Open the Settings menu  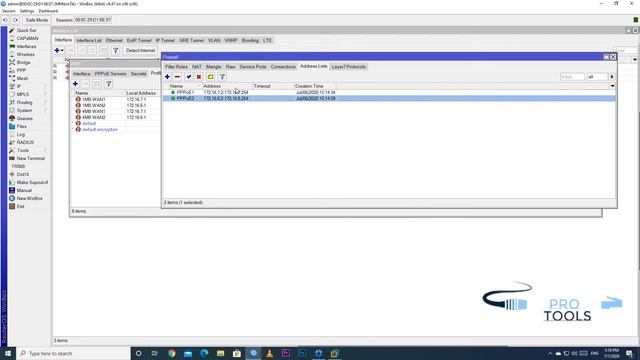coord(27,11)
